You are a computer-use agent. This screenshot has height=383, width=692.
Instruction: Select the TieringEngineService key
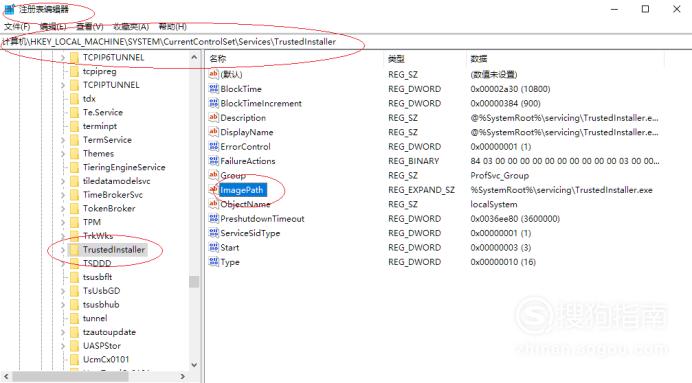pyautogui.click(x=124, y=167)
